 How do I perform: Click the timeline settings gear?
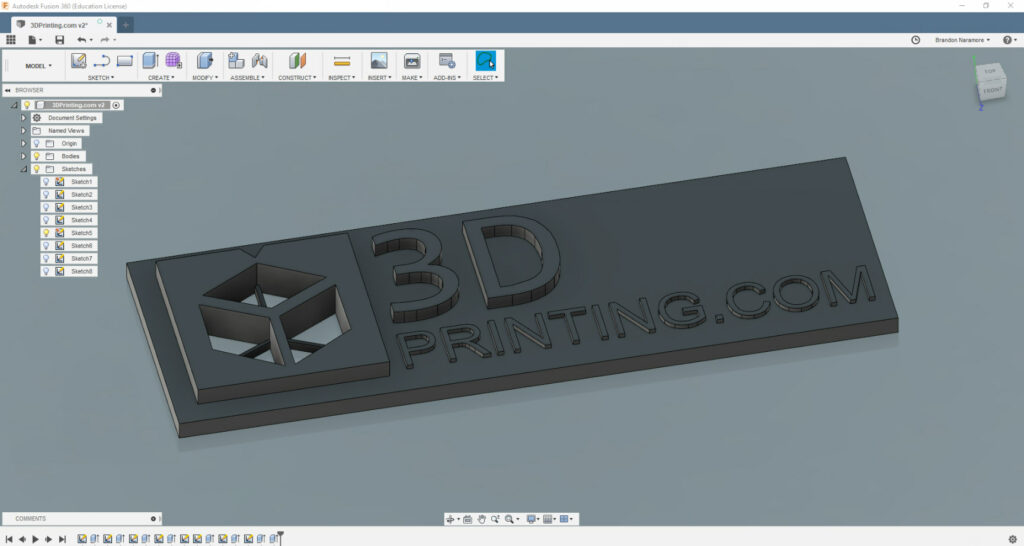(x=1013, y=539)
